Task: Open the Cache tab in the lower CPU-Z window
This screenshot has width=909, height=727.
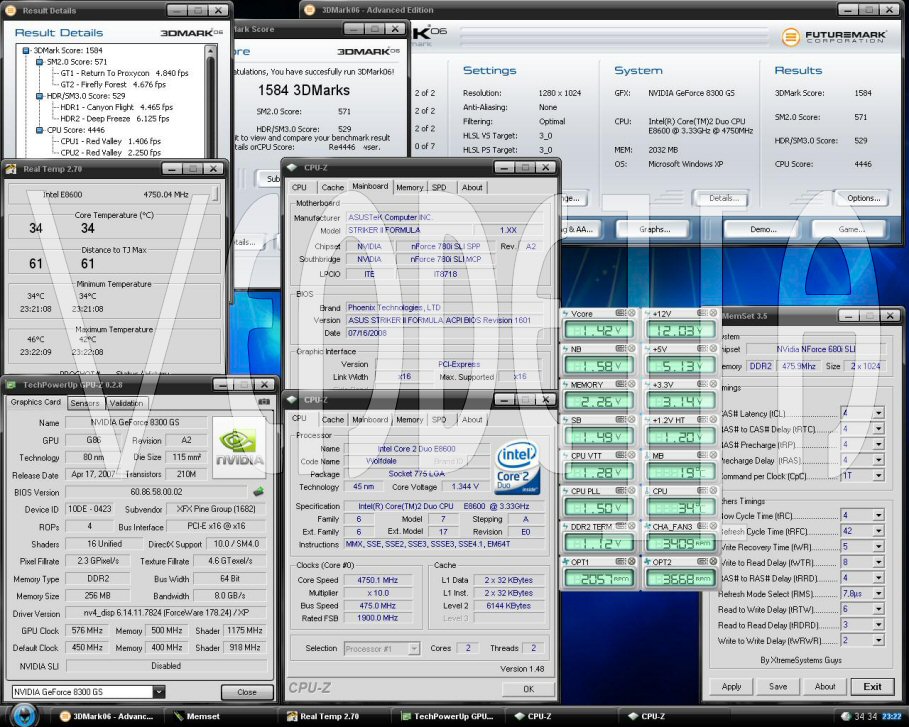Action: pos(333,419)
